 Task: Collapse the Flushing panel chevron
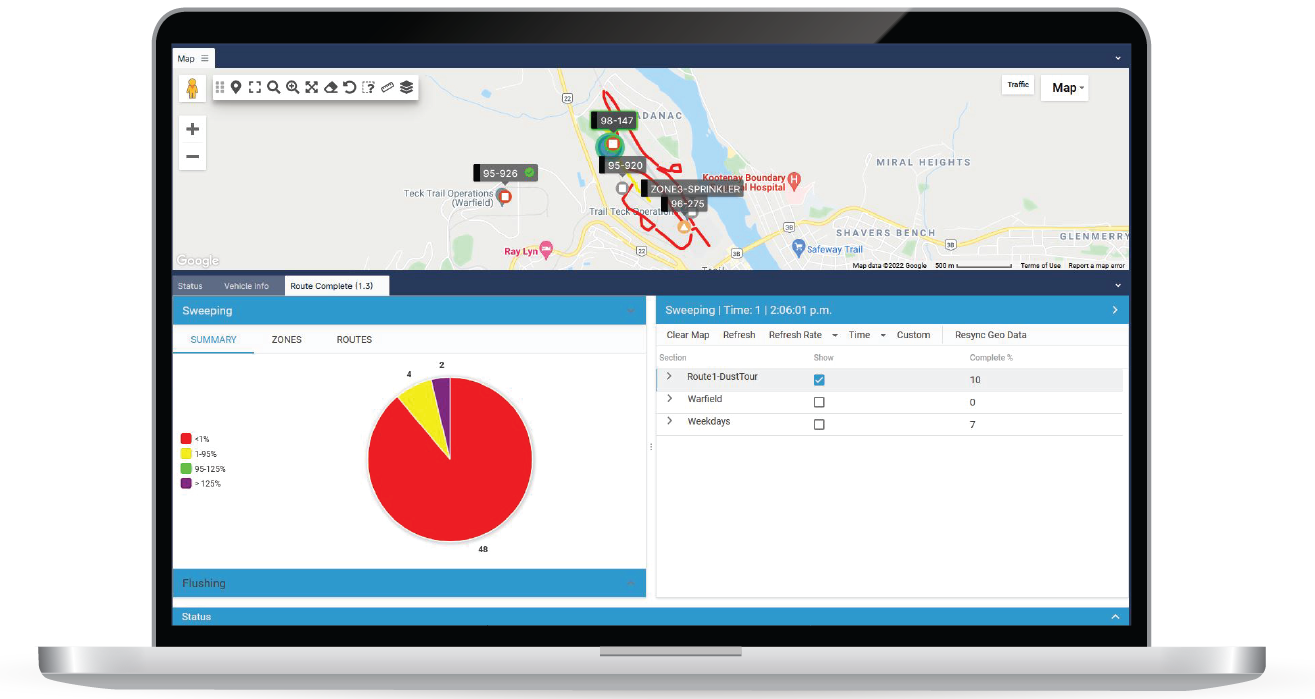(631, 583)
